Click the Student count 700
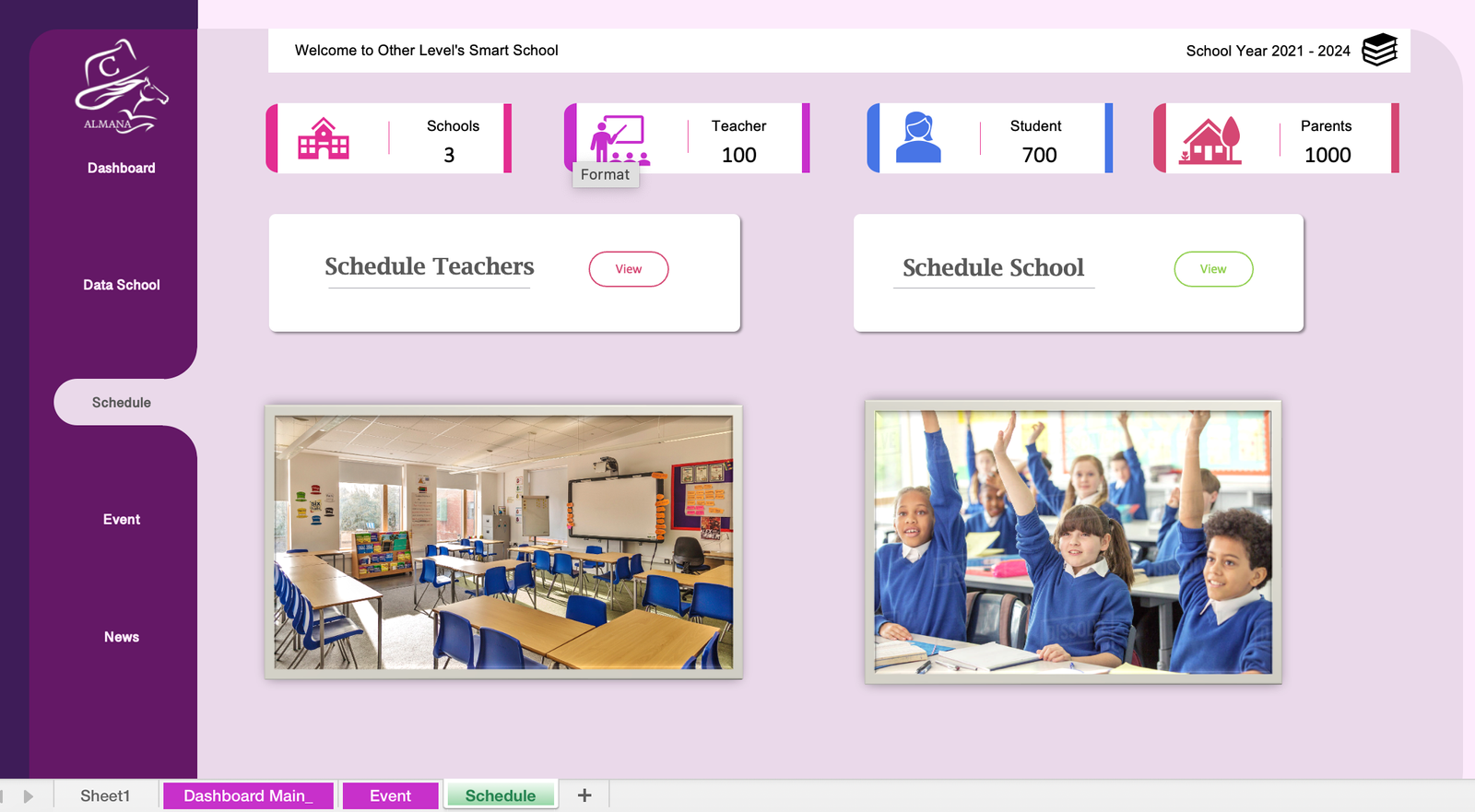1475x812 pixels. [x=1039, y=155]
